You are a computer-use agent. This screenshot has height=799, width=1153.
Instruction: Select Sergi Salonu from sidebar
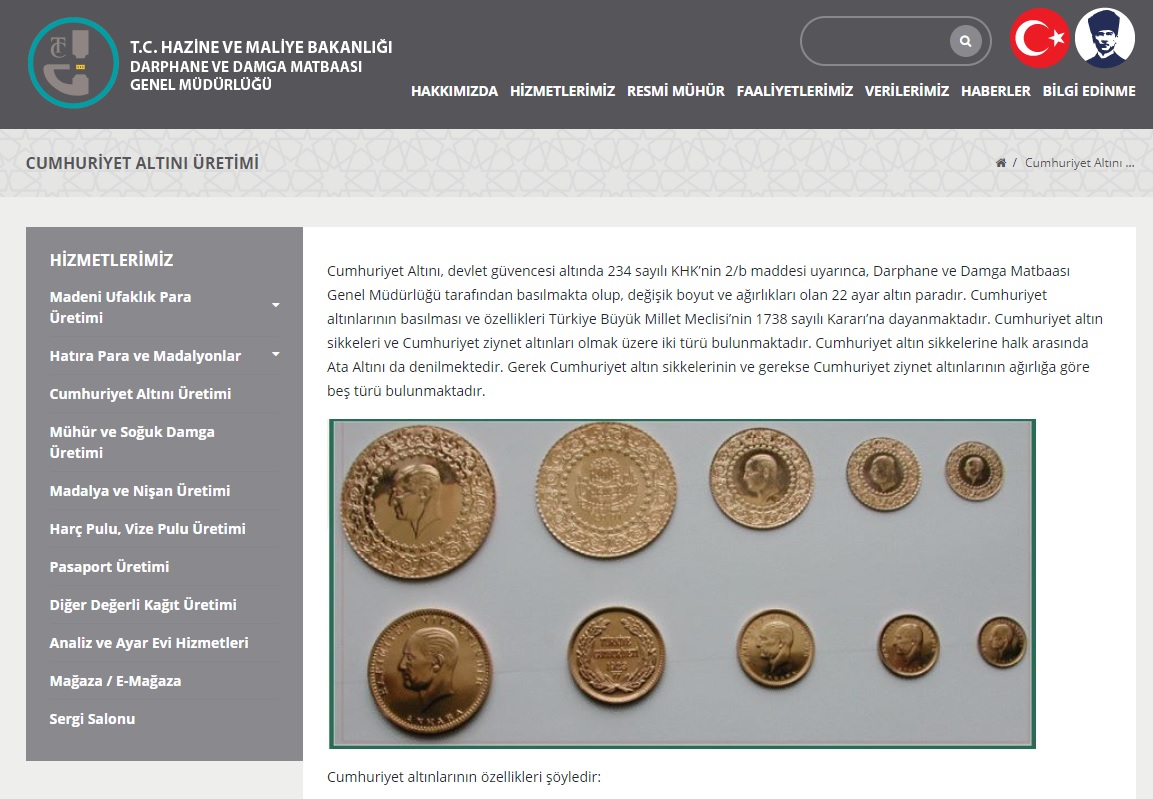click(x=92, y=719)
